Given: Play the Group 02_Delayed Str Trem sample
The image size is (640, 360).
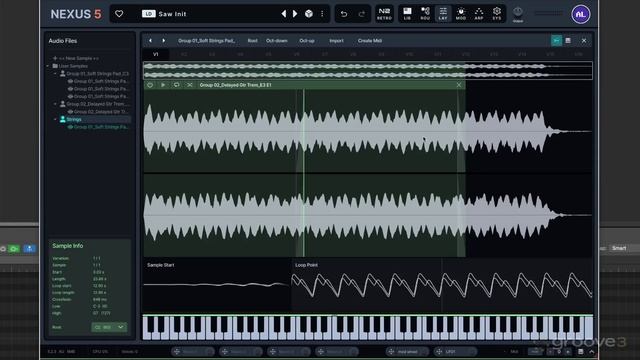Looking at the screenshot, I should pyautogui.click(x=163, y=85).
